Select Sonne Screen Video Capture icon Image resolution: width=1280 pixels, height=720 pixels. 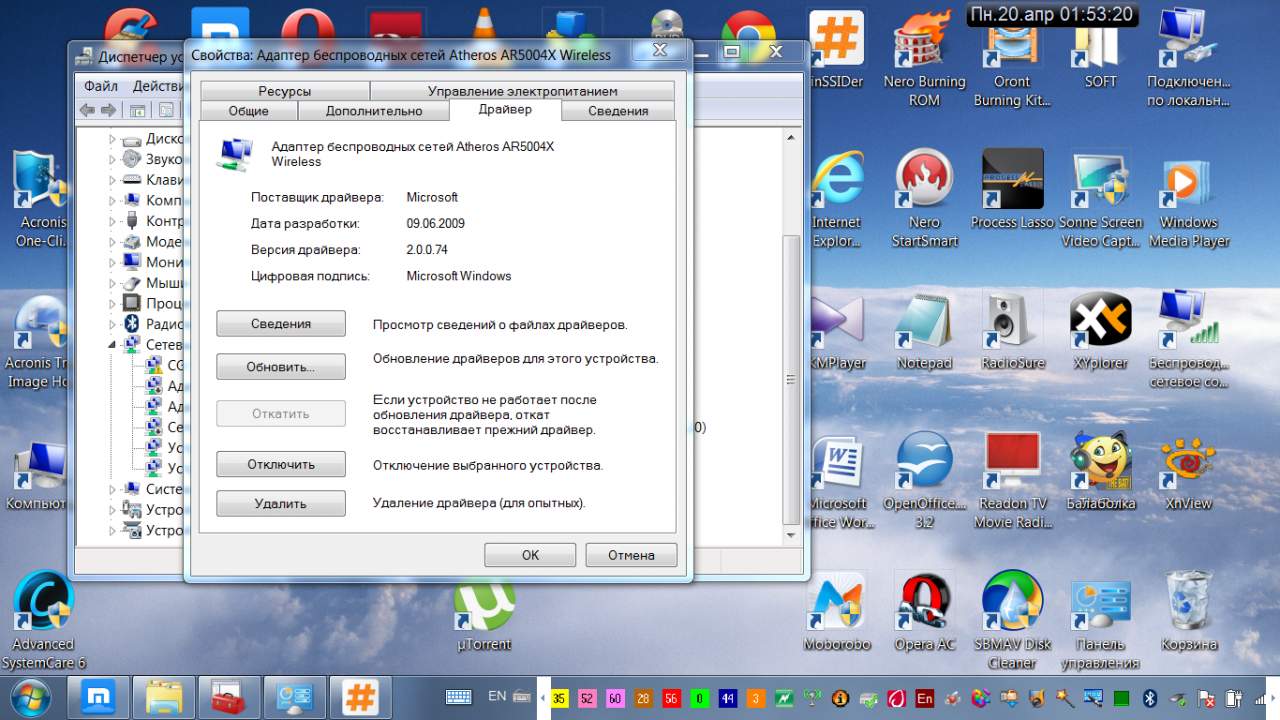pyautogui.click(x=1100, y=199)
